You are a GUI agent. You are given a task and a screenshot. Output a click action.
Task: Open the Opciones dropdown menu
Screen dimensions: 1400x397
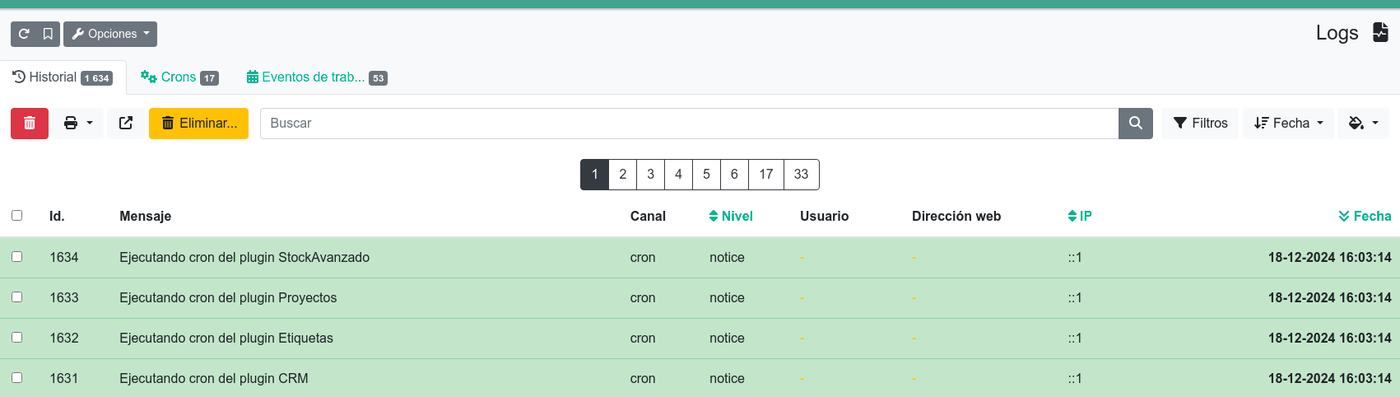tap(110, 34)
